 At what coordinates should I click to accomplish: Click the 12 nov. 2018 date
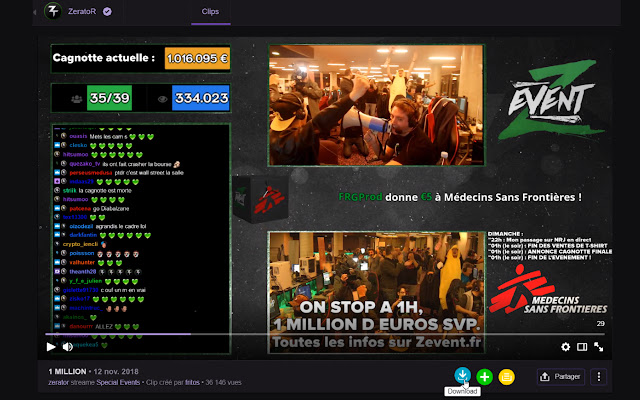116,371
